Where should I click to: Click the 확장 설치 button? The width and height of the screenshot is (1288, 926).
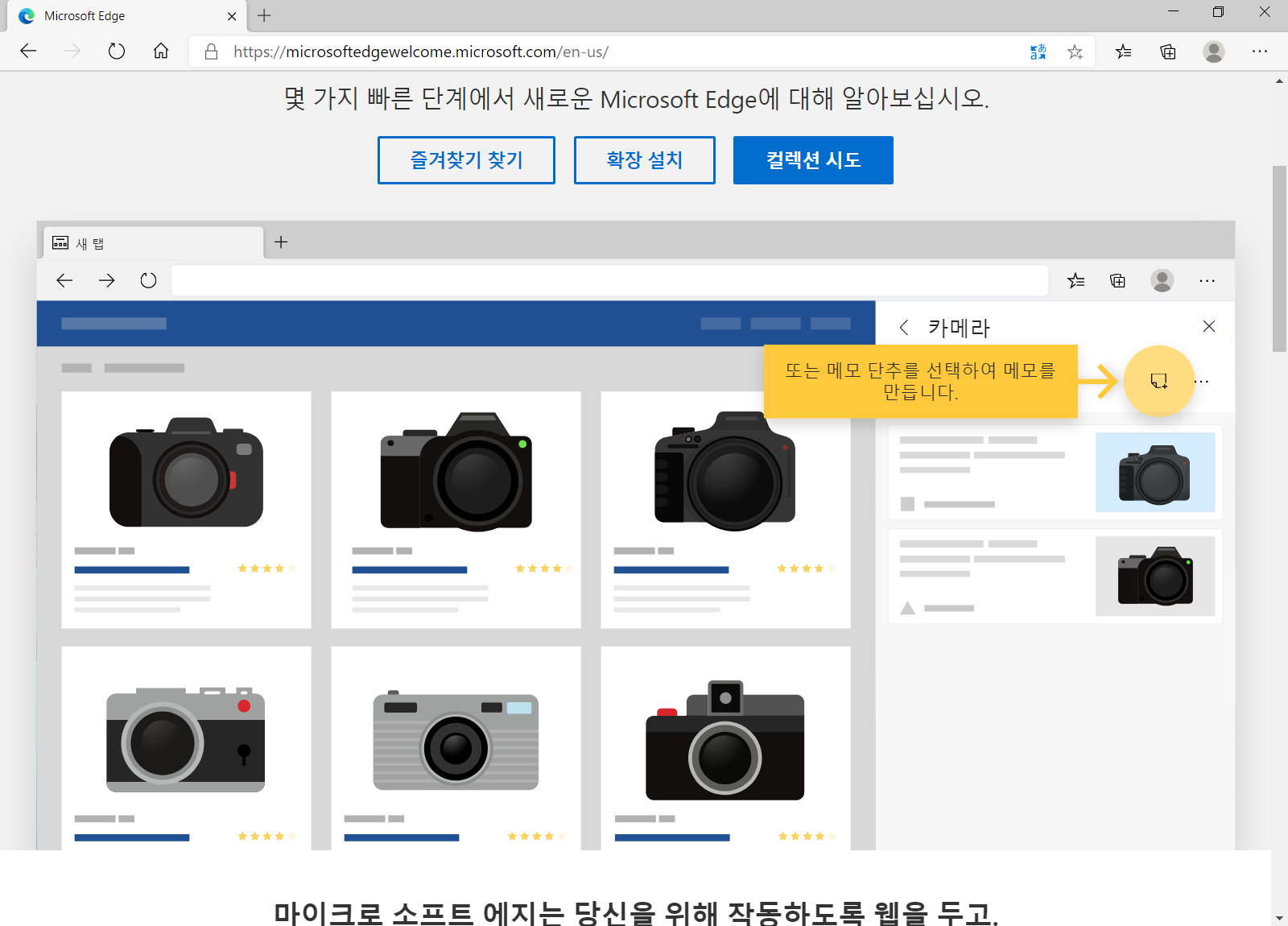tap(645, 160)
